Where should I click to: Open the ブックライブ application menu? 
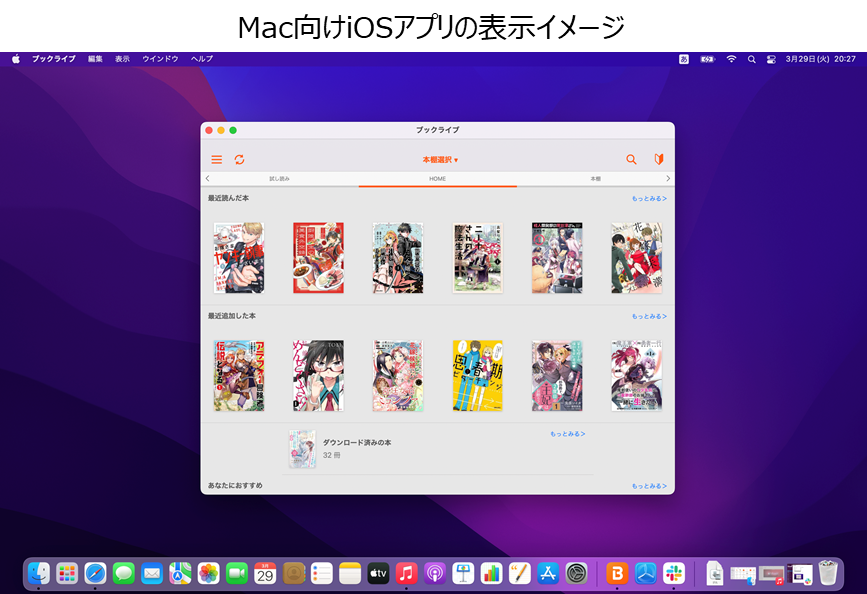click(54, 59)
